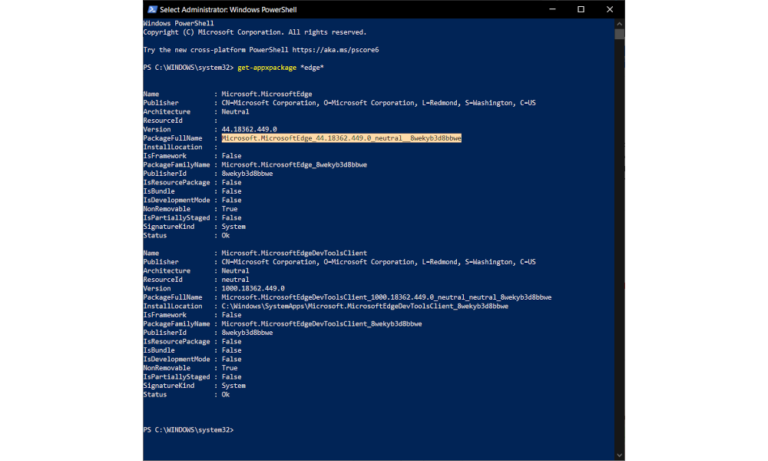
Task: Click the bottom prompt PS C:\WINDOWS\system32>
Action: 189,430
